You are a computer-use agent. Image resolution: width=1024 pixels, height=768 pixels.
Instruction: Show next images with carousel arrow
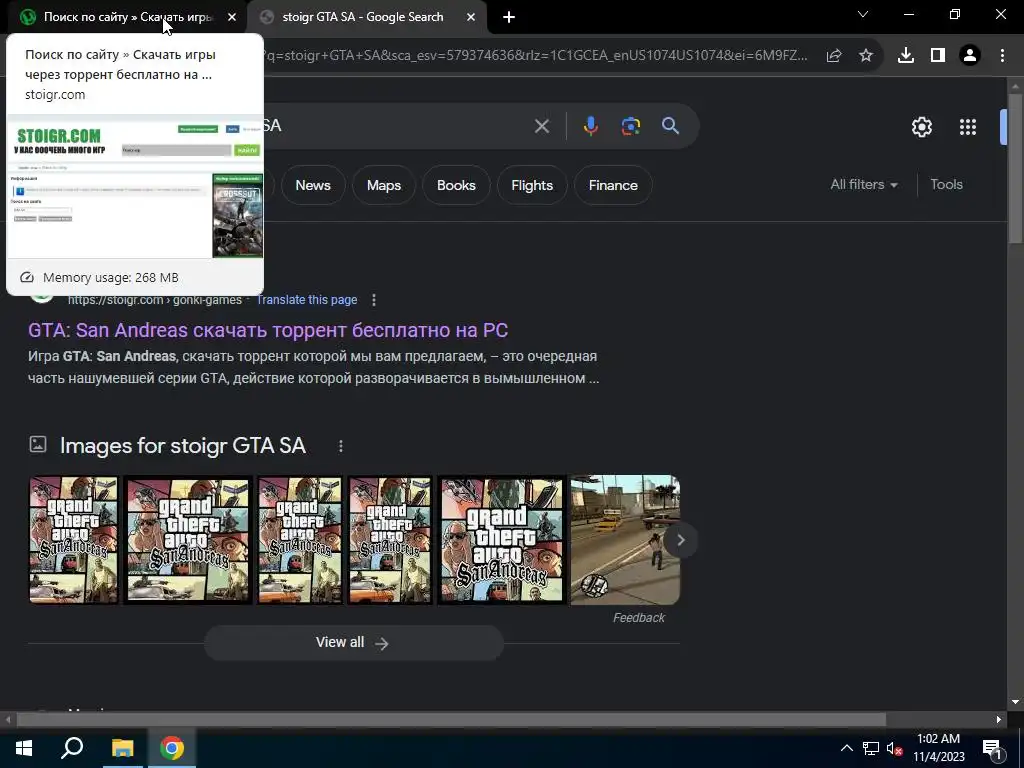pyautogui.click(x=680, y=540)
